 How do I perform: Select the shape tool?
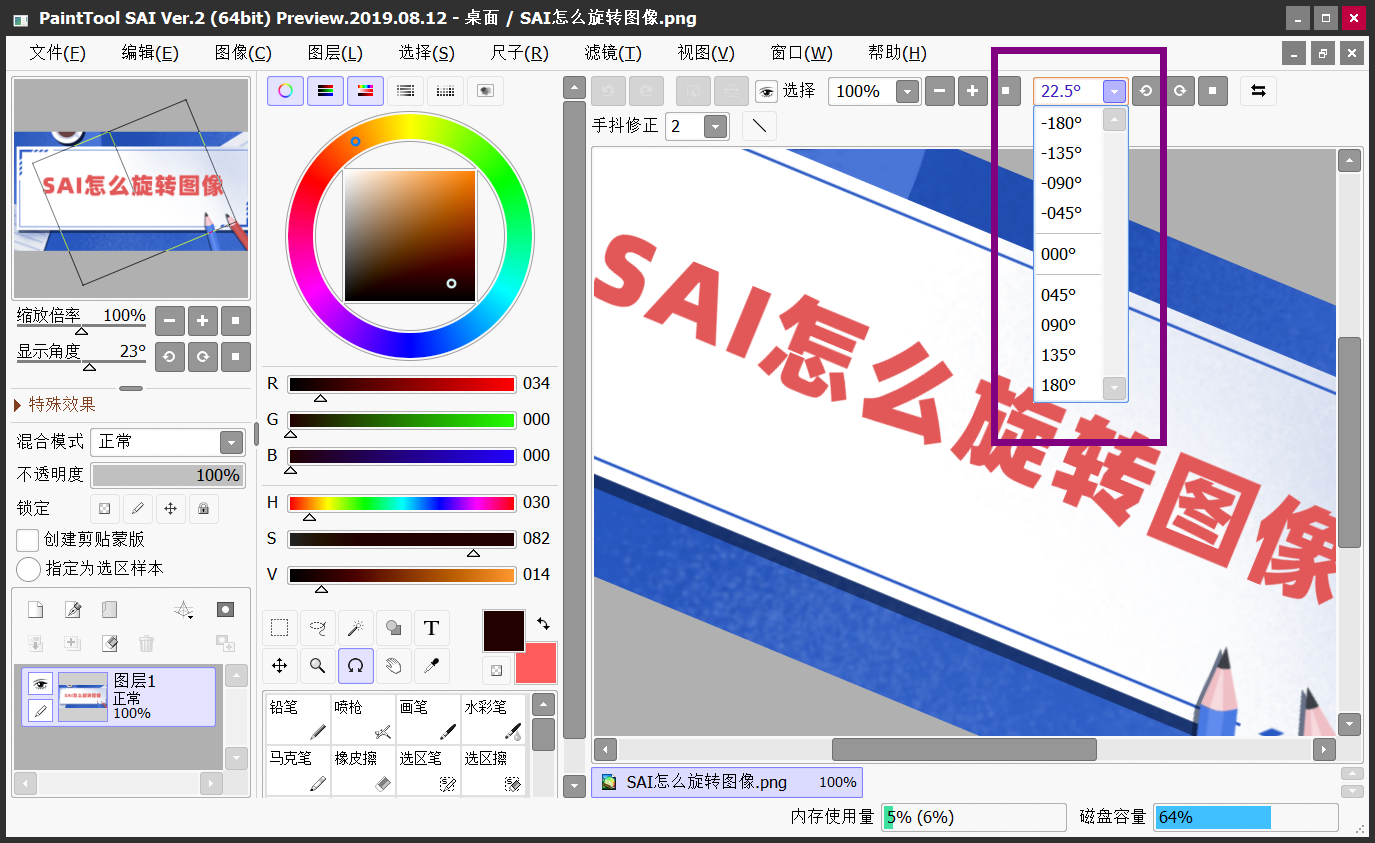tap(393, 628)
